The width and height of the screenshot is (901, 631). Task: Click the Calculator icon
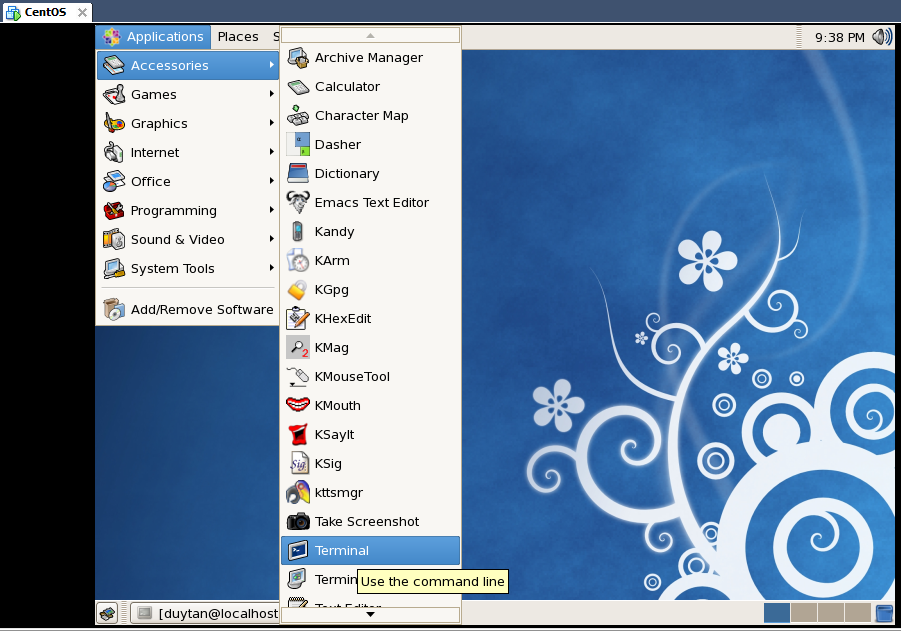click(298, 87)
